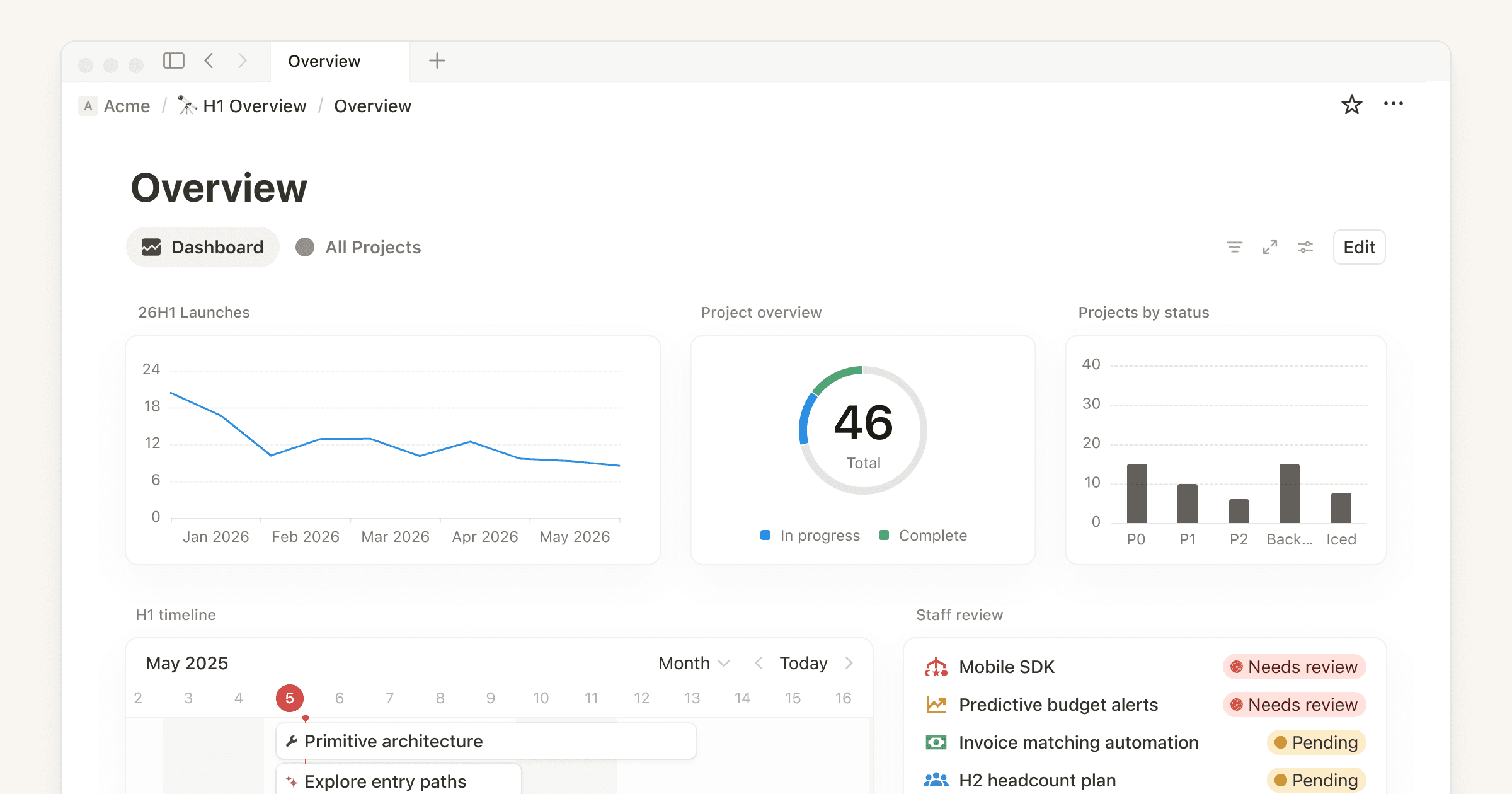Open the Month view dropdown

click(693, 663)
